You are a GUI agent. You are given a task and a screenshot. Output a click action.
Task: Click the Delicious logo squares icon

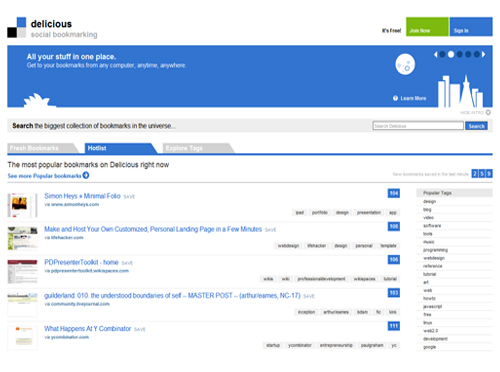point(17,27)
